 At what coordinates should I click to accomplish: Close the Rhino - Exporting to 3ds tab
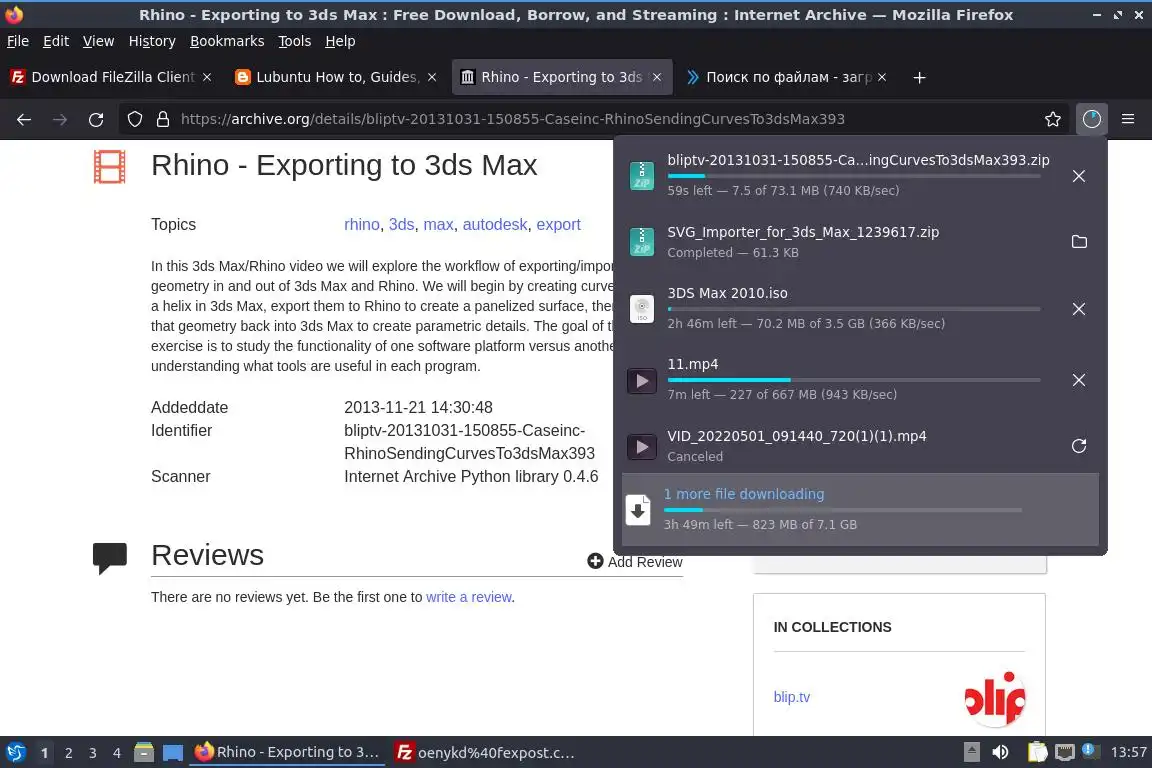657,77
